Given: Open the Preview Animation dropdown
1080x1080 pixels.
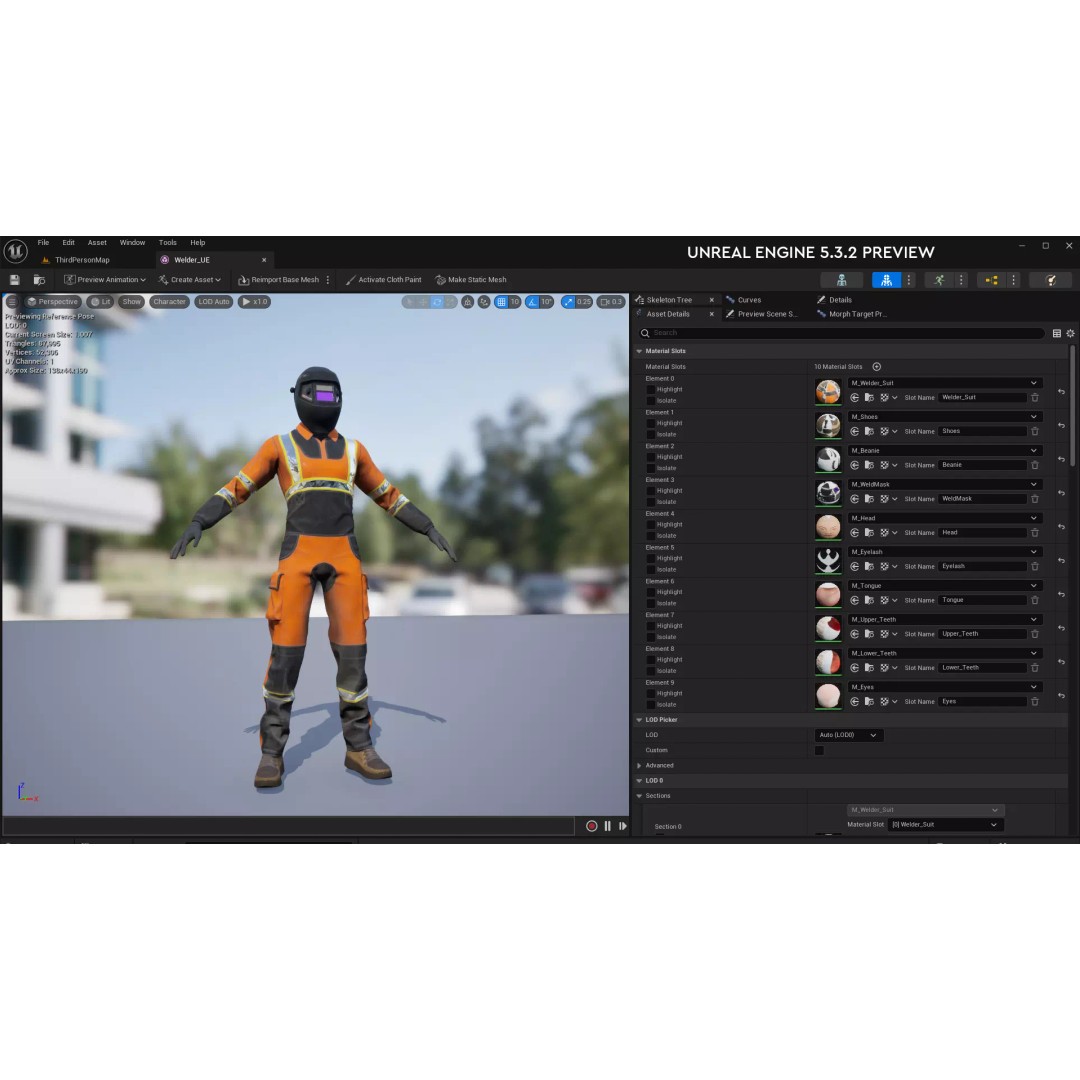Looking at the screenshot, I should point(105,280).
